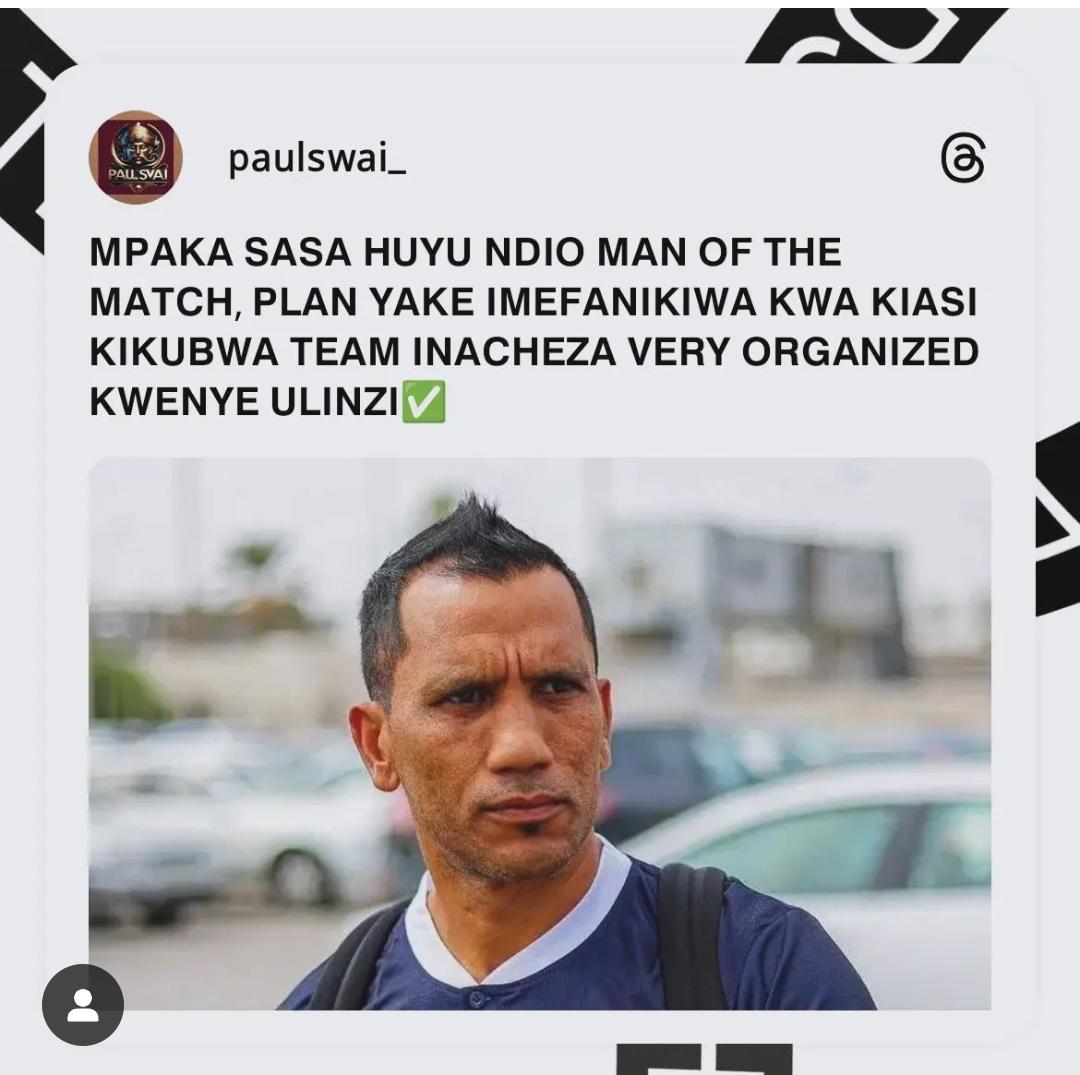Select the words KWENYE ULINZI
1080x1075 pixels.
point(244,402)
